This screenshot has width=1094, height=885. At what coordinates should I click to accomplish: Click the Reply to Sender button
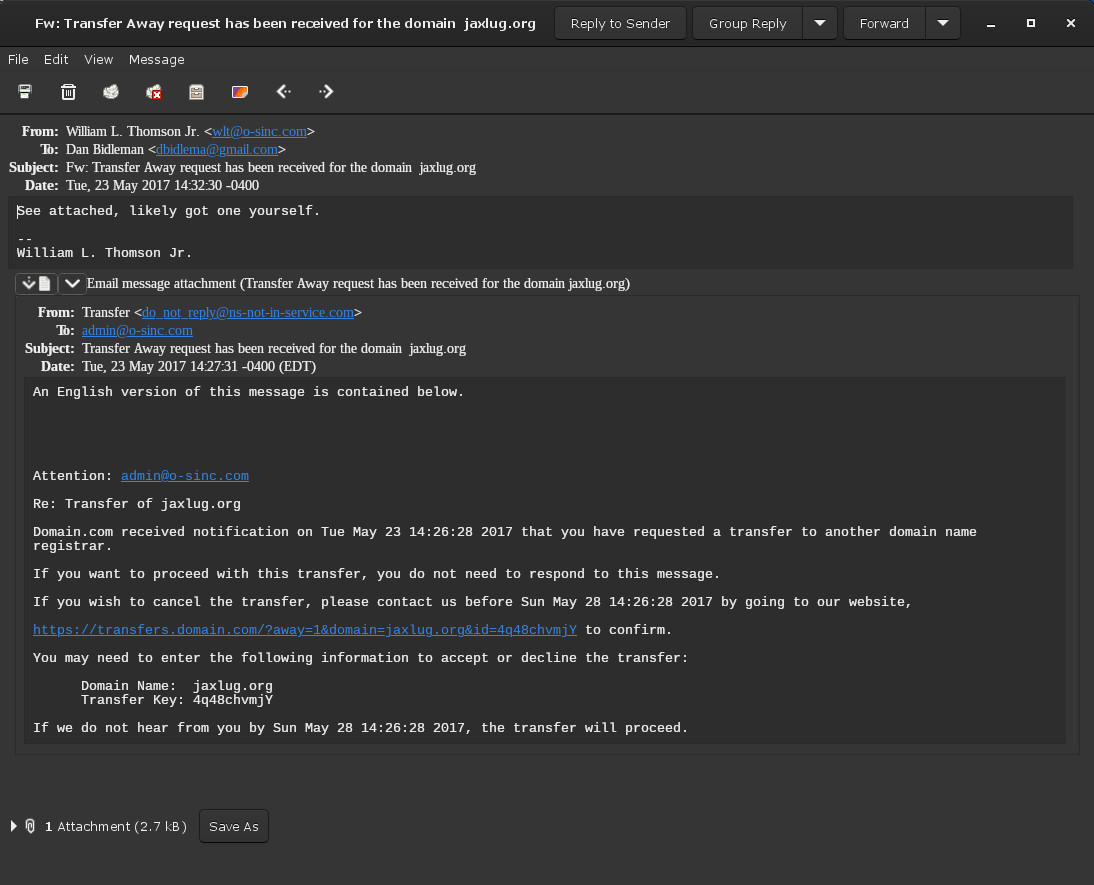tap(620, 22)
